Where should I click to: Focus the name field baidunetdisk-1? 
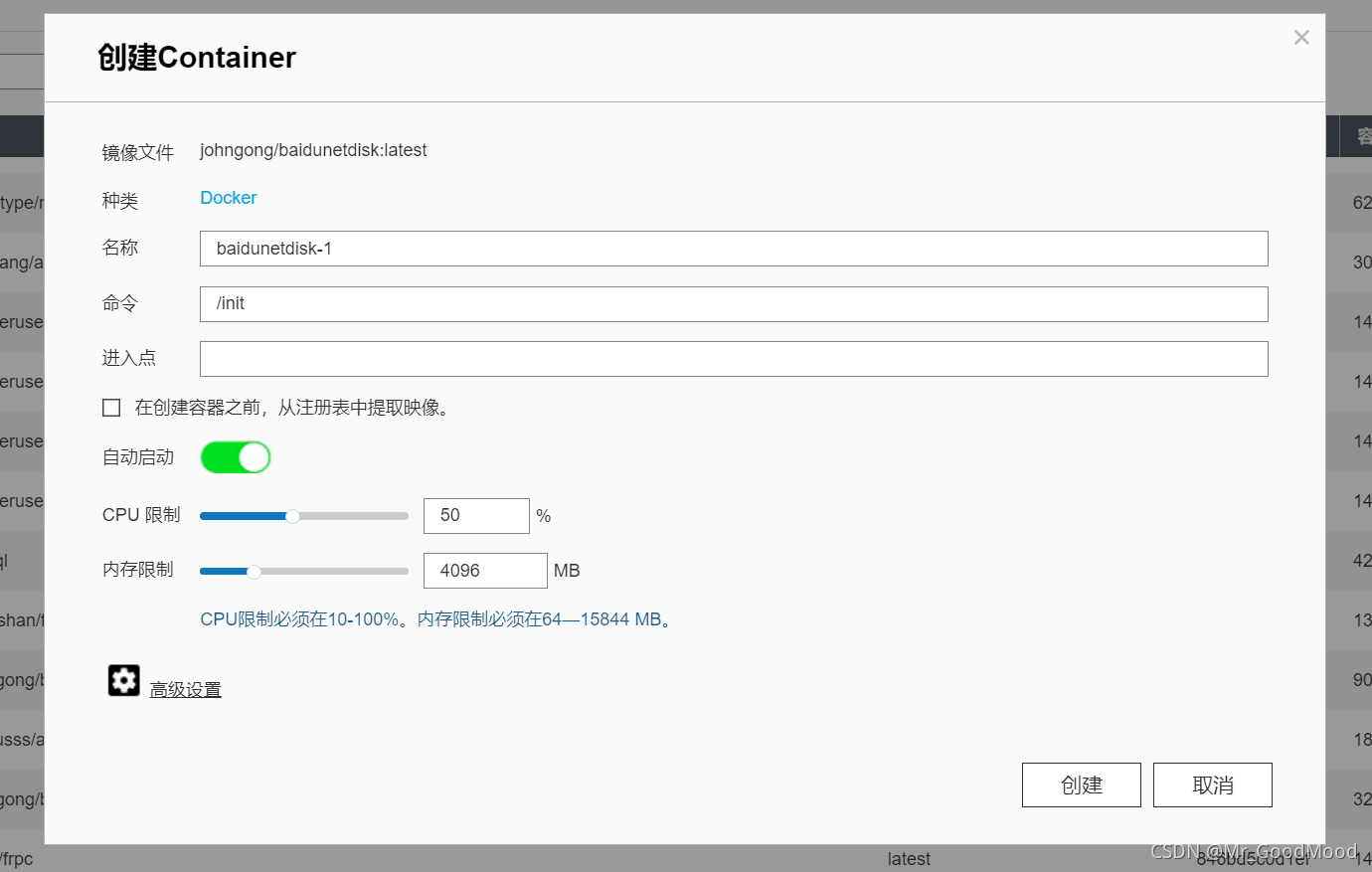tap(734, 249)
